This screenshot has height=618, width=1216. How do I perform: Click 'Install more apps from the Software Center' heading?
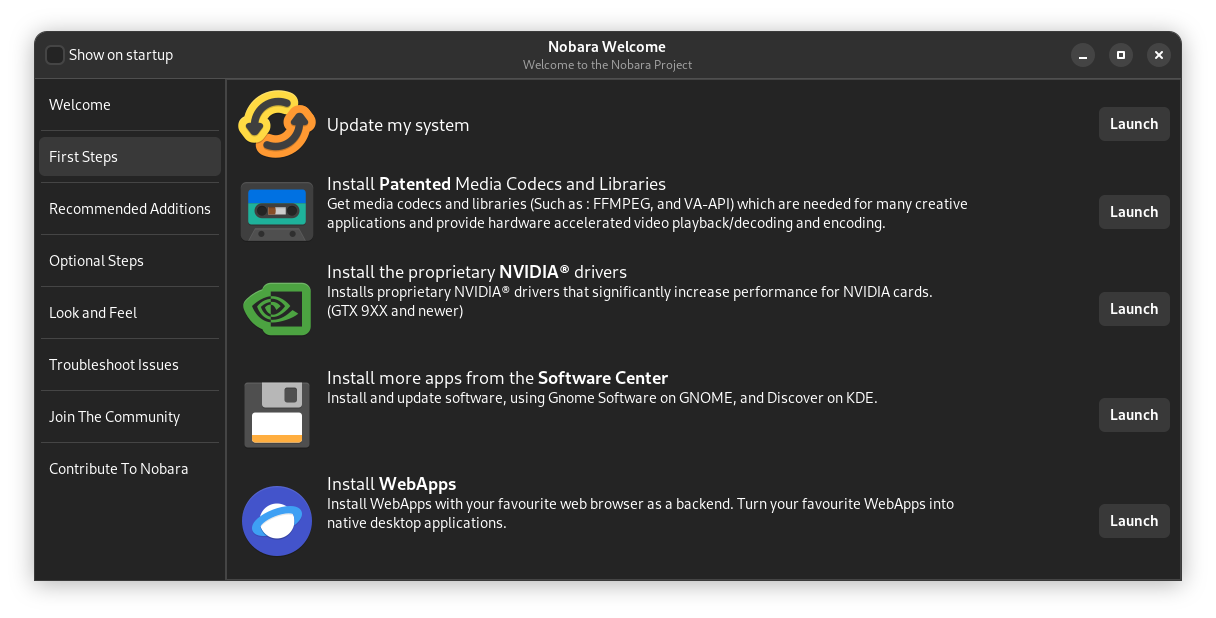497,378
